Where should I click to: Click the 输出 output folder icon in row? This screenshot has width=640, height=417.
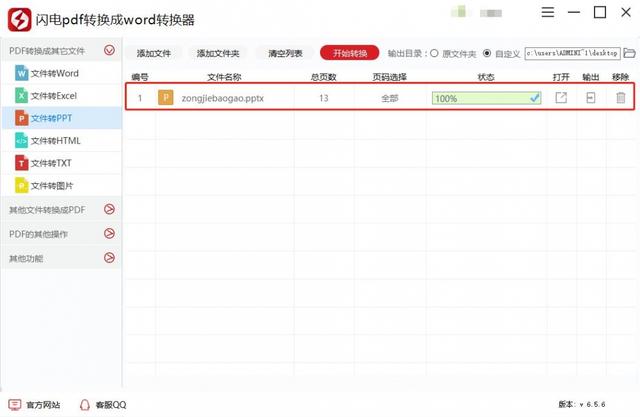point(590,98)
